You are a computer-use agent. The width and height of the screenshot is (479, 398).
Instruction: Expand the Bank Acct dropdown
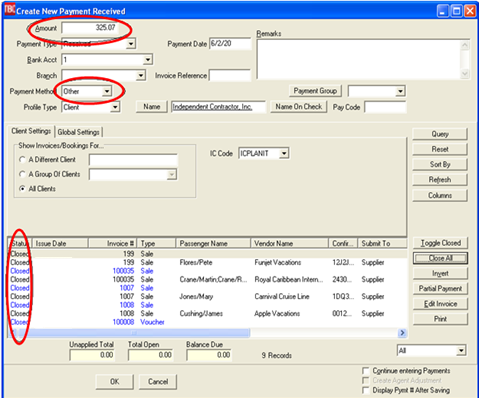[148, 60]
